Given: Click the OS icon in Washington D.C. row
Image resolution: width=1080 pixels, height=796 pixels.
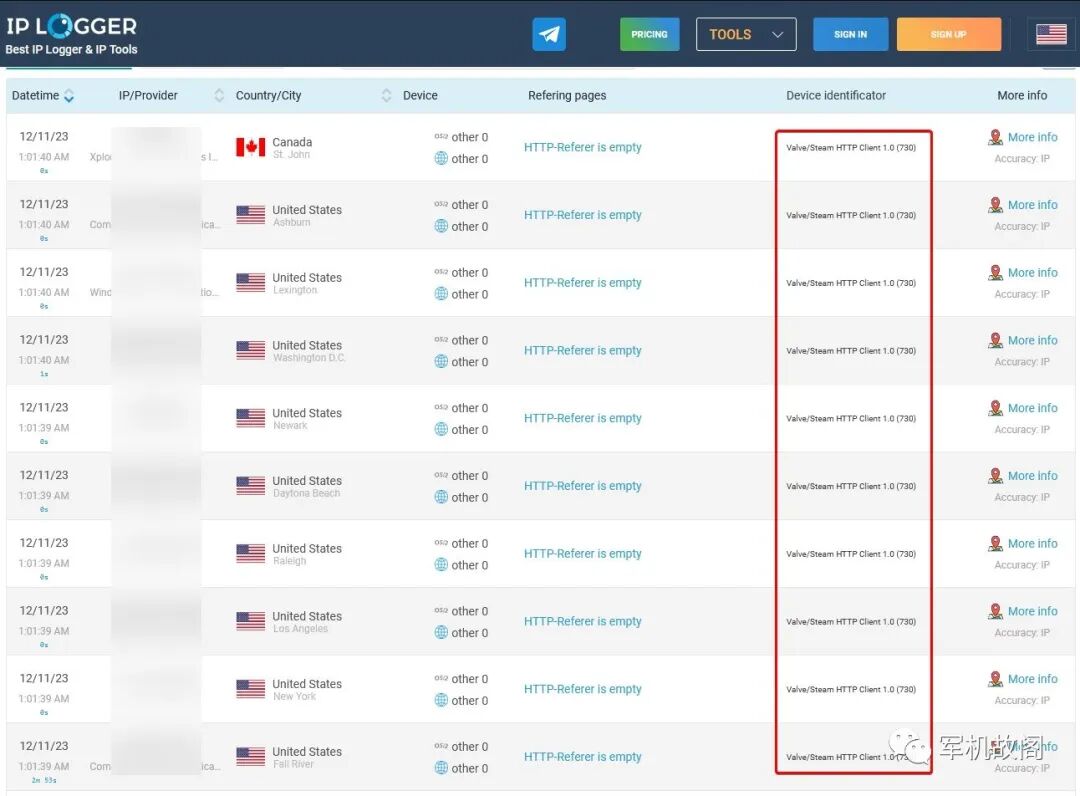Looking at the screenshot, I should point(441,339).
